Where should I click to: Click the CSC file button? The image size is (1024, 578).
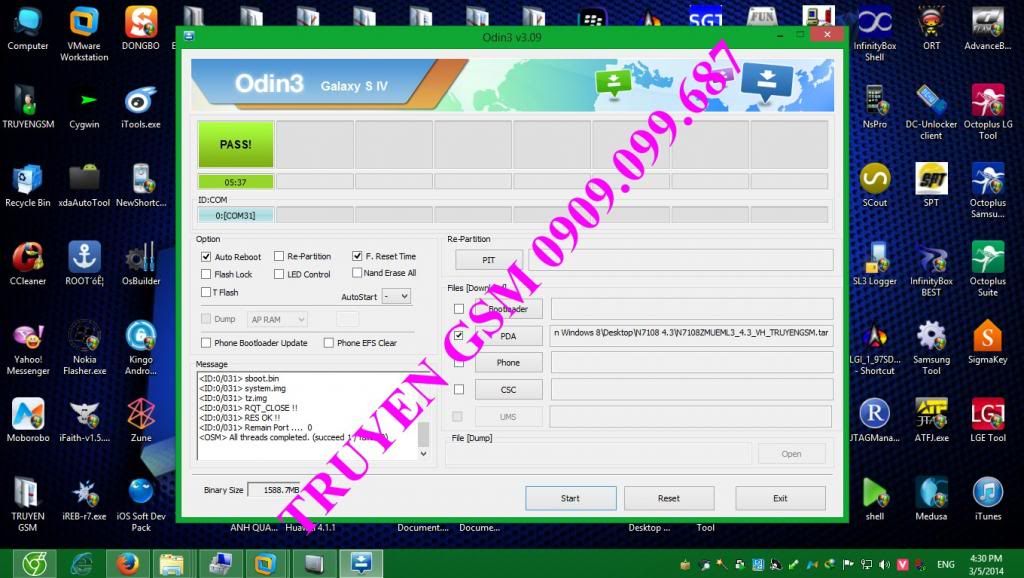coord(509,390)
